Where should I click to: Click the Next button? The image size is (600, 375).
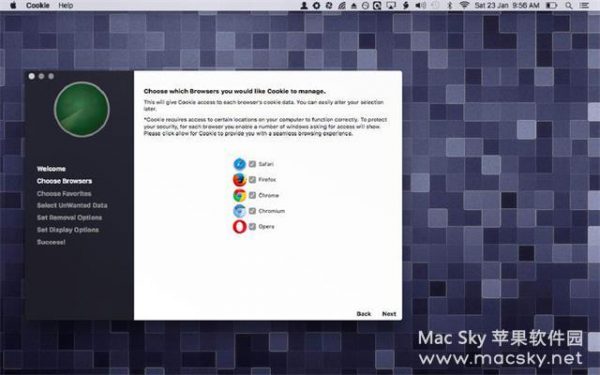pyautogui.click(x=389, y=314)
